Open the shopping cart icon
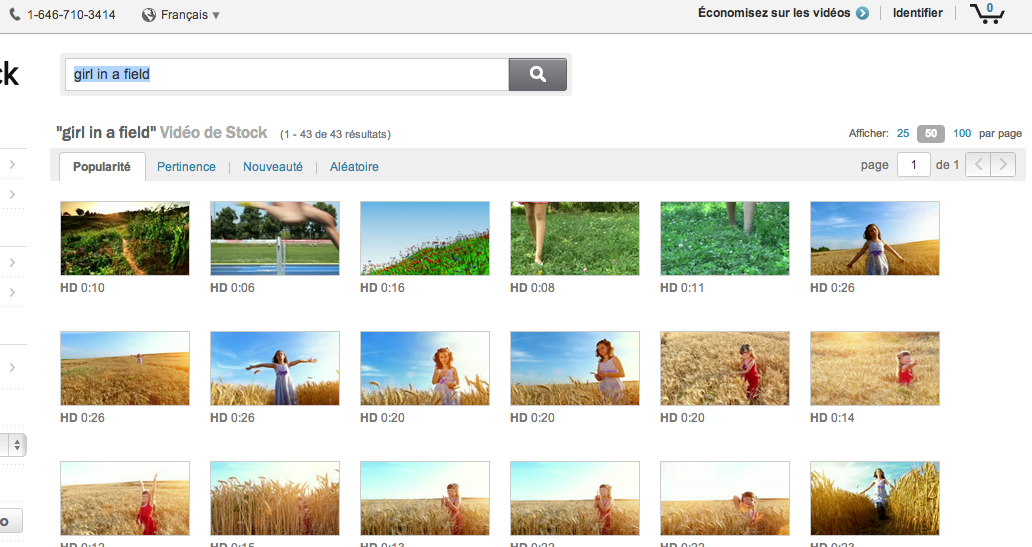Viewport: 1032px width, 547px height. (x=987, y=13)
